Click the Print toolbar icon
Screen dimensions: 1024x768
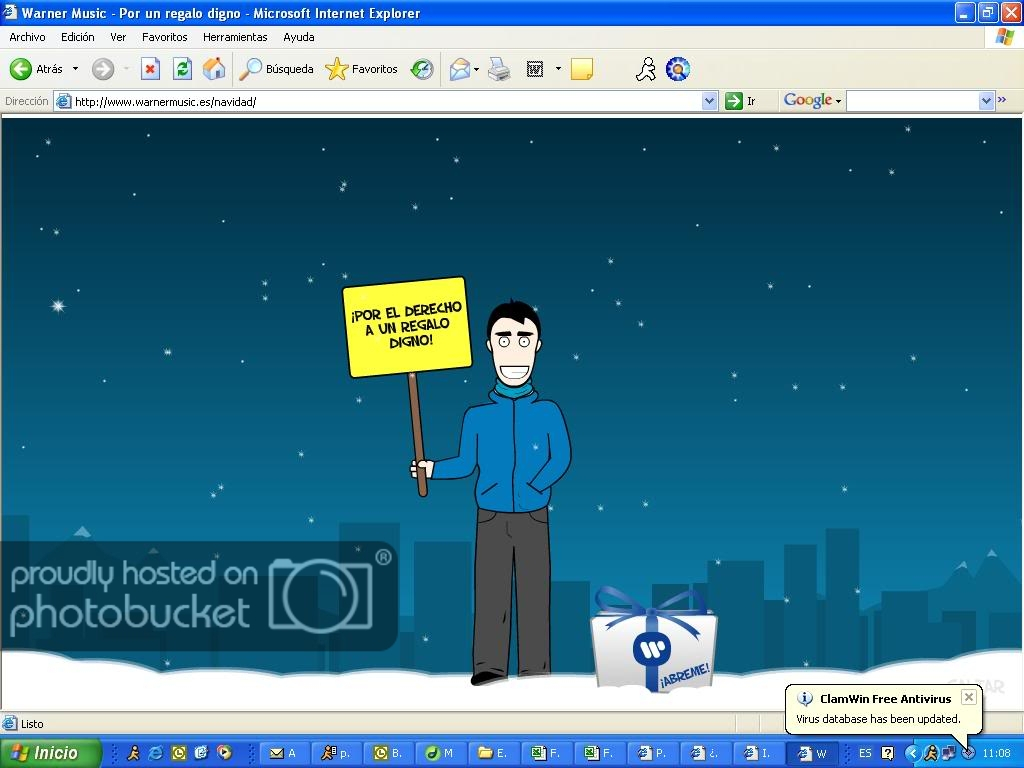499,69
